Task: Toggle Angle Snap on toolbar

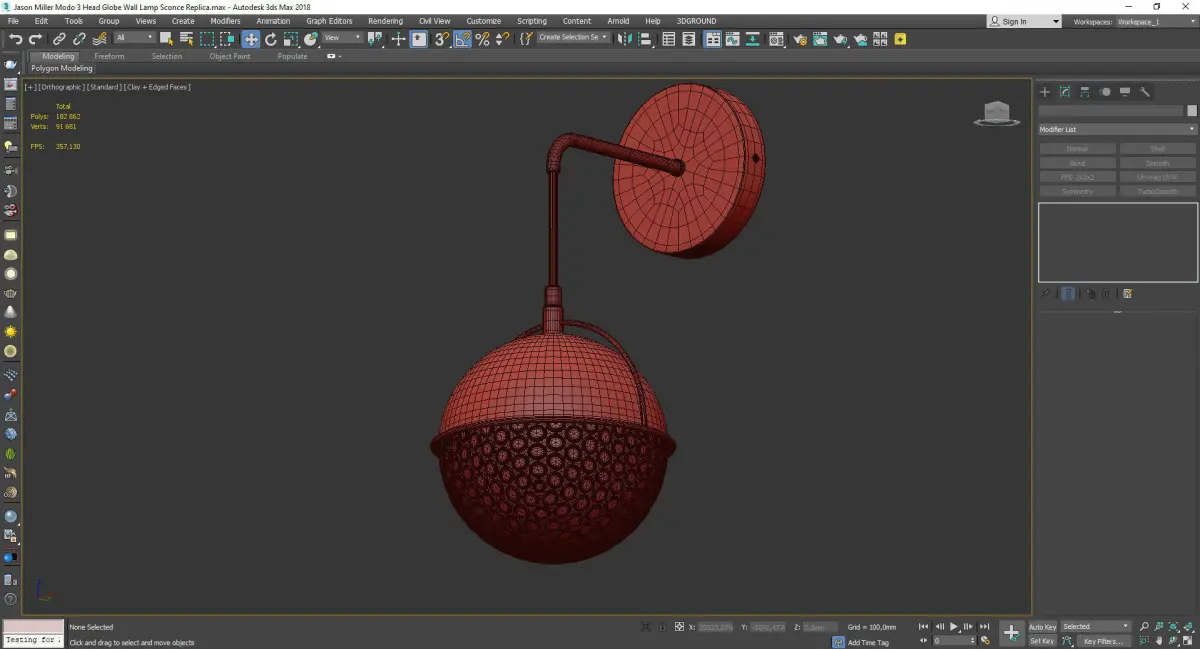Action: point(462,39)
